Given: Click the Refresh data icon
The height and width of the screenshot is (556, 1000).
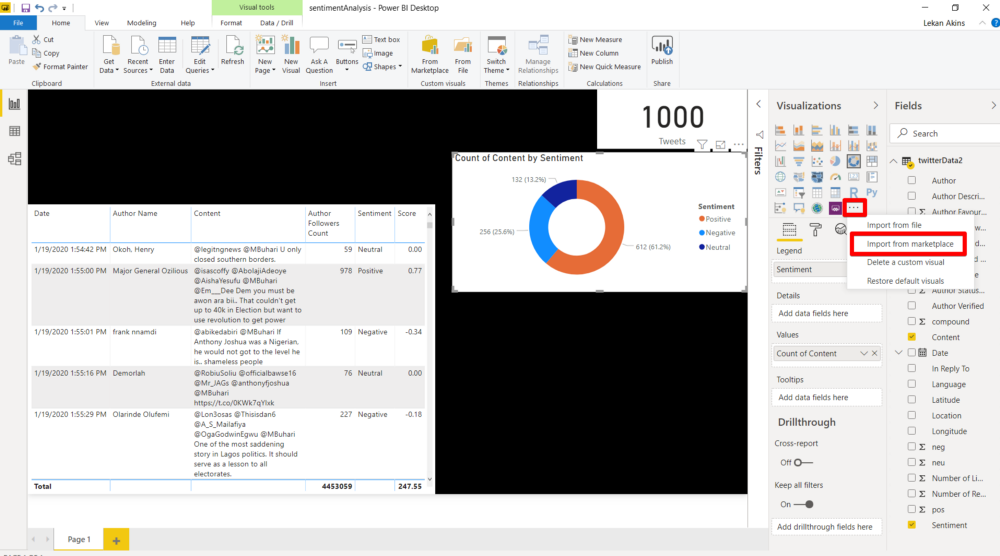Looking at the screenshot, I should [233, 47].
